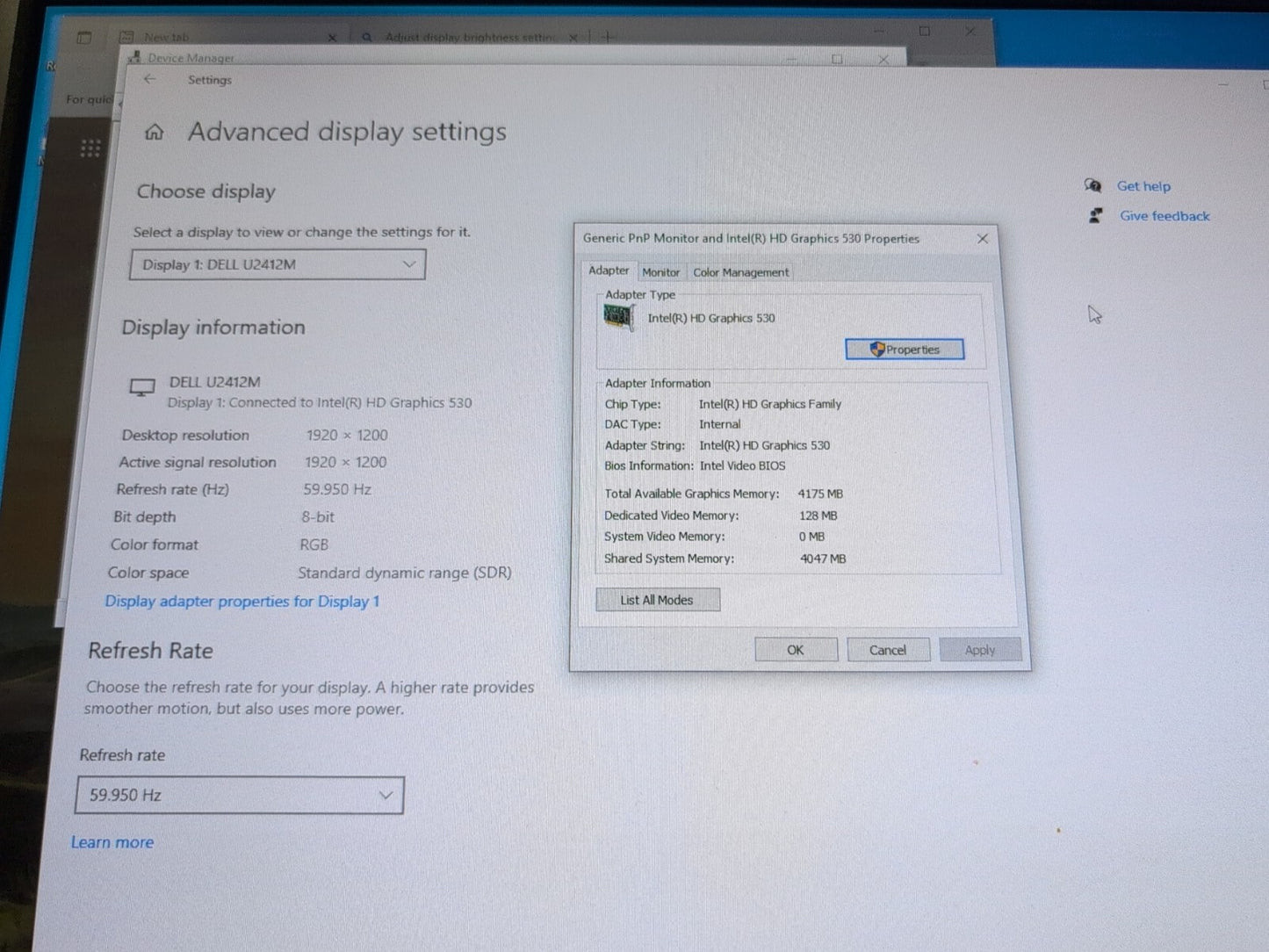Click the 1920 × 1200 desktop resolution value
1269x952 pixels.
(x=347, y=435)
